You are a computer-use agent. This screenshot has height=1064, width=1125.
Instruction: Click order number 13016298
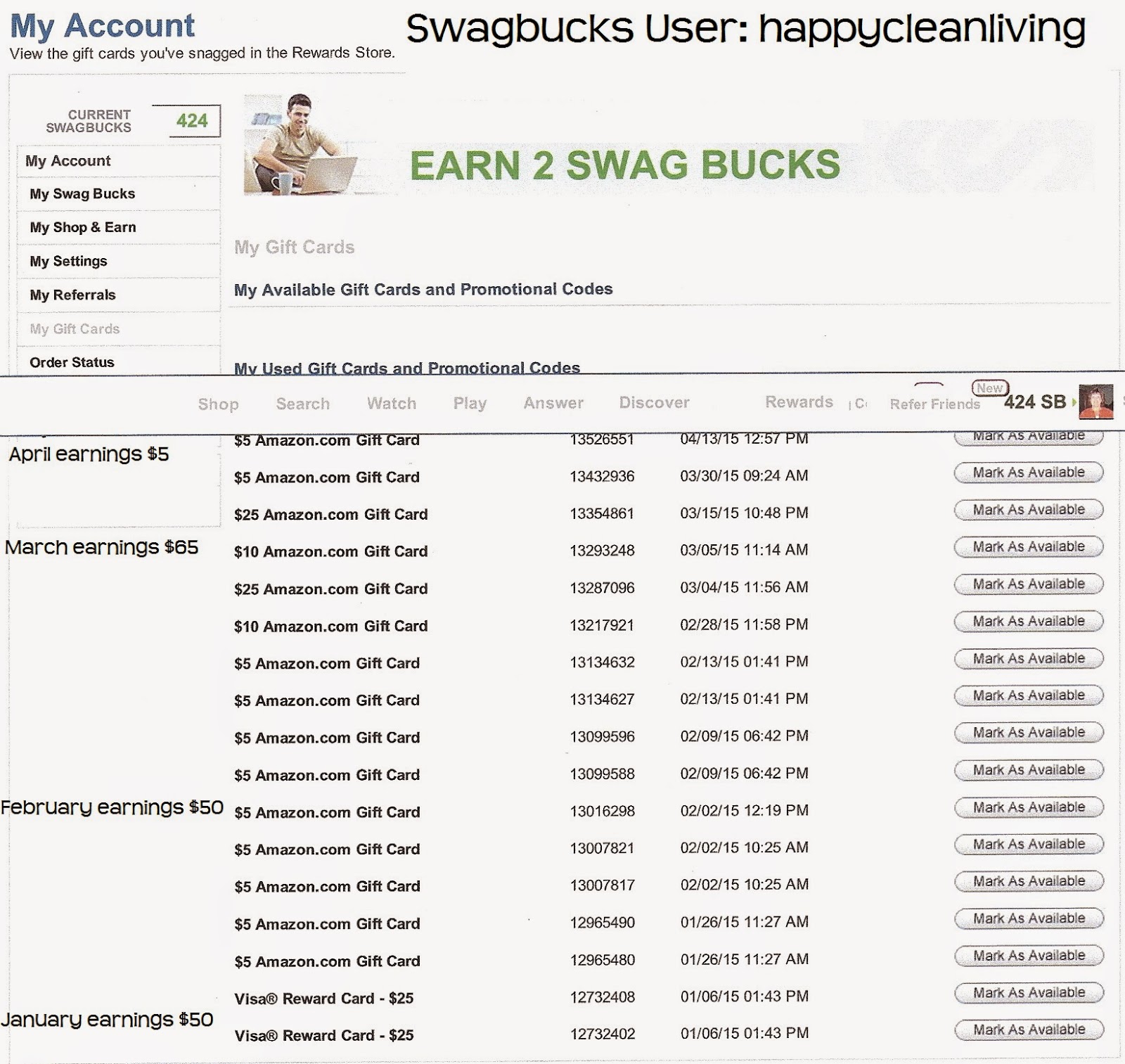click(602, 812)
